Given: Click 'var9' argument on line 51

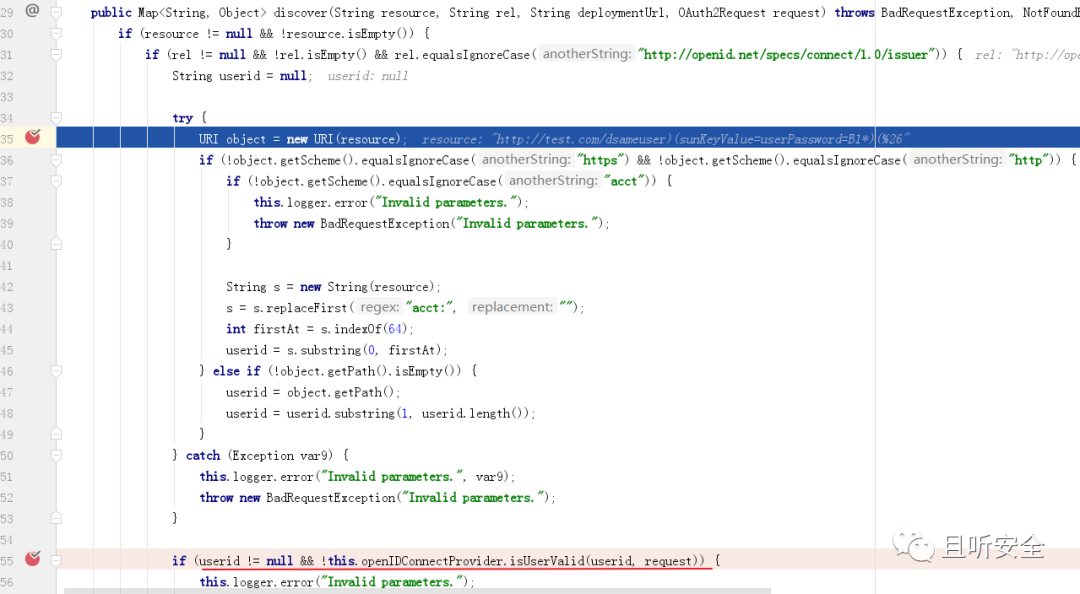Looking at the screenshot, I should coord(490,477).
